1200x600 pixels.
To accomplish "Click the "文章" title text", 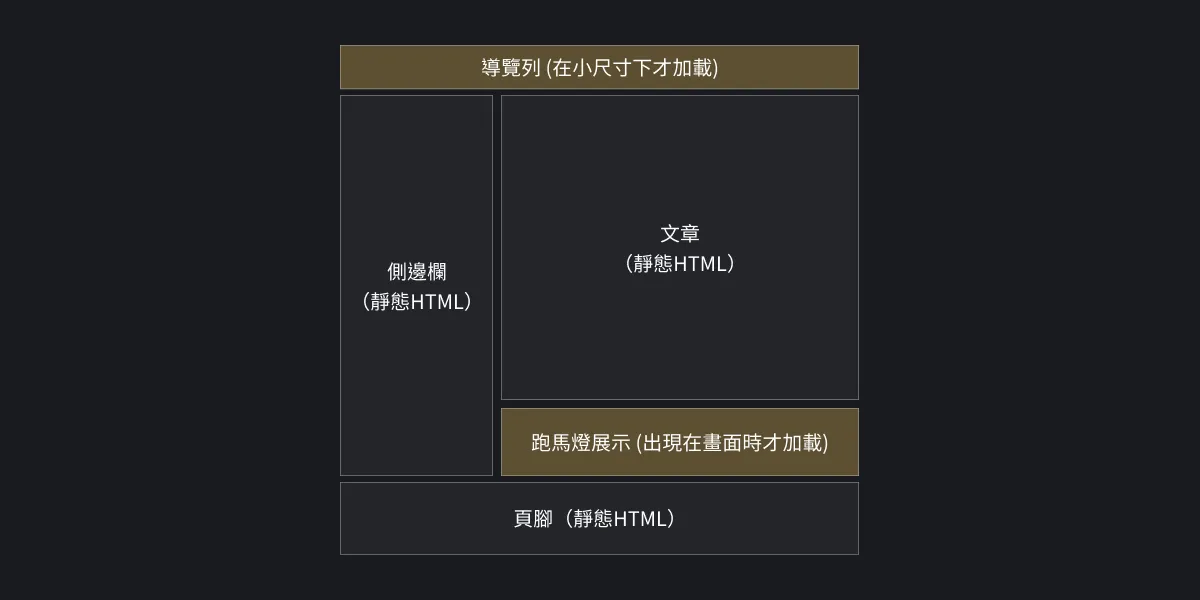I will [679, 233].
